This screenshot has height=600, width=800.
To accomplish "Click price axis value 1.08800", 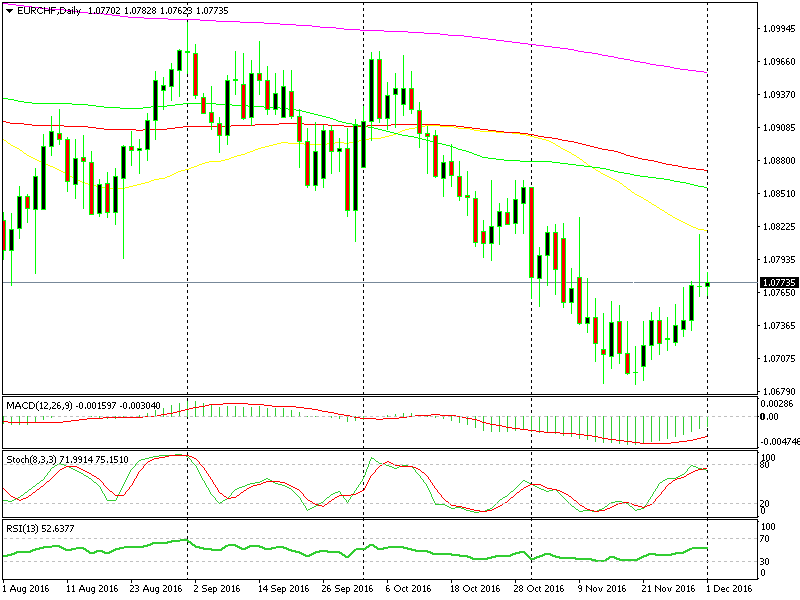I will [779, 161].
